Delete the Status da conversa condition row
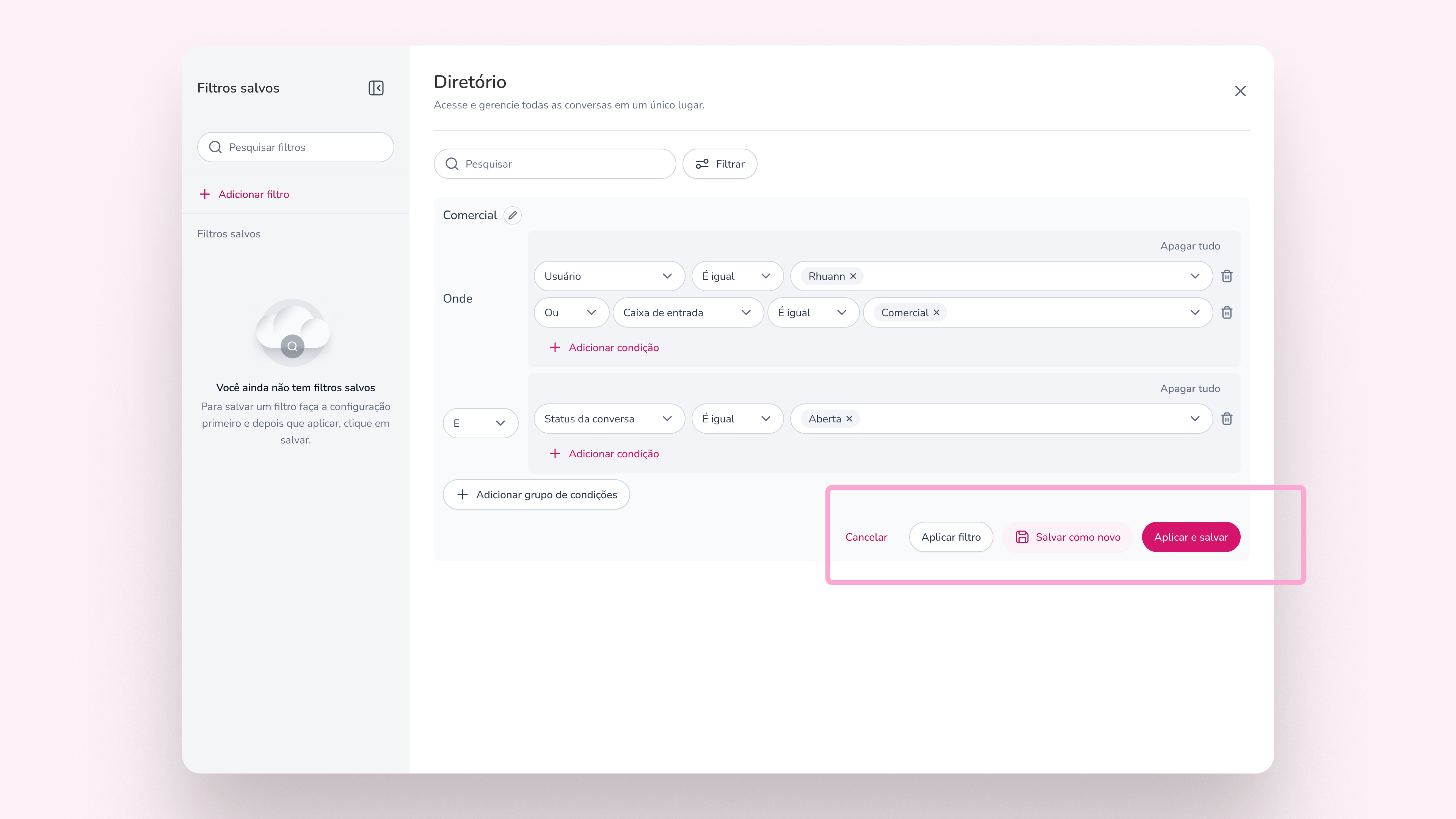 (x=1227, y=419)
